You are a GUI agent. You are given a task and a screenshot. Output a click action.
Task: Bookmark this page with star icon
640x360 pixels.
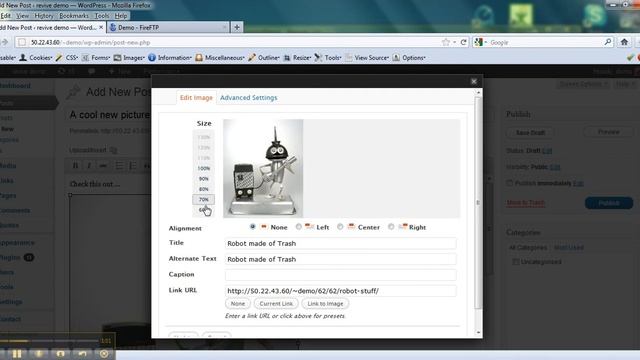[446, 42]
